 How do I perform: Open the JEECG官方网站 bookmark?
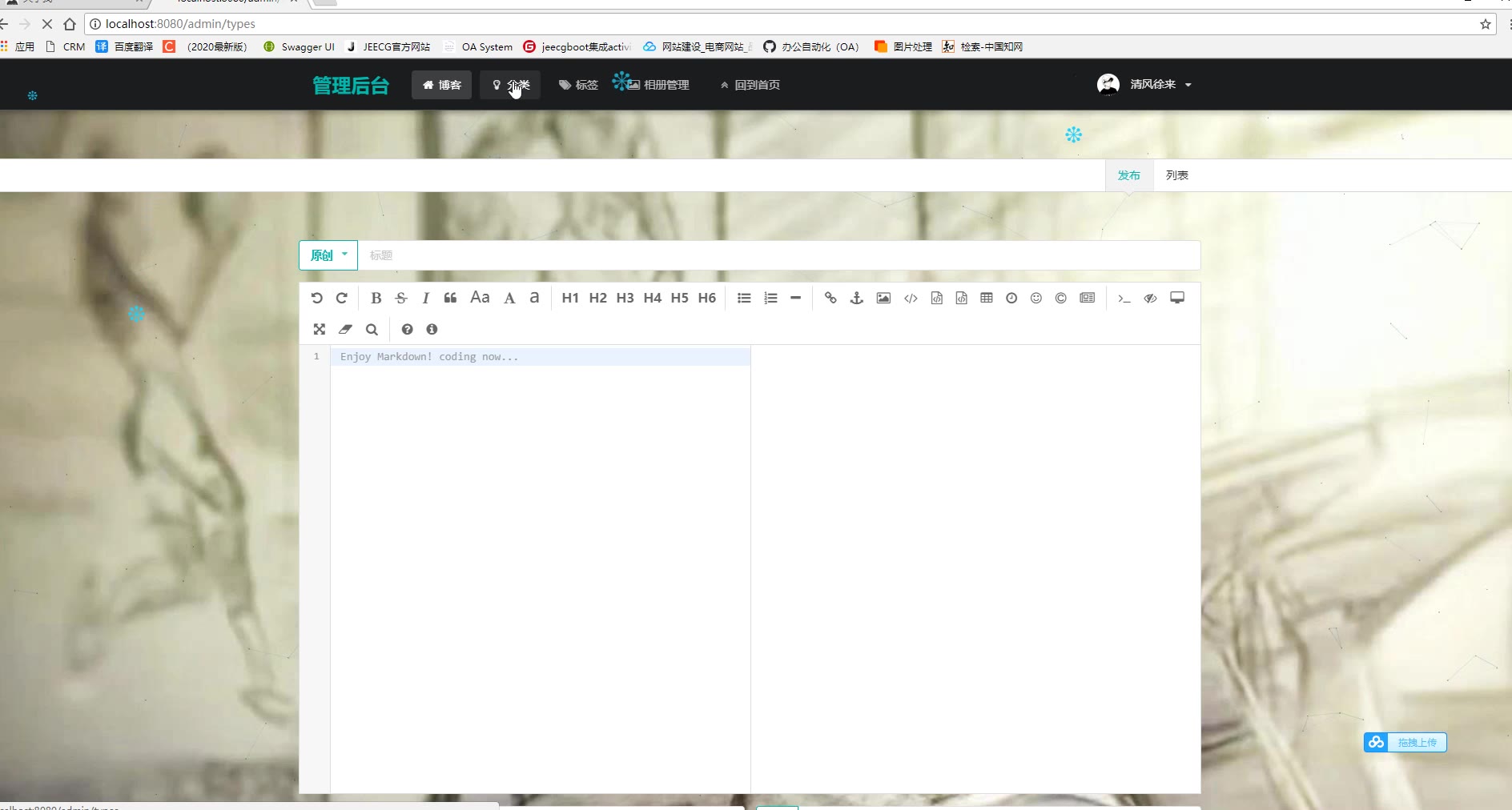(388, 46)
